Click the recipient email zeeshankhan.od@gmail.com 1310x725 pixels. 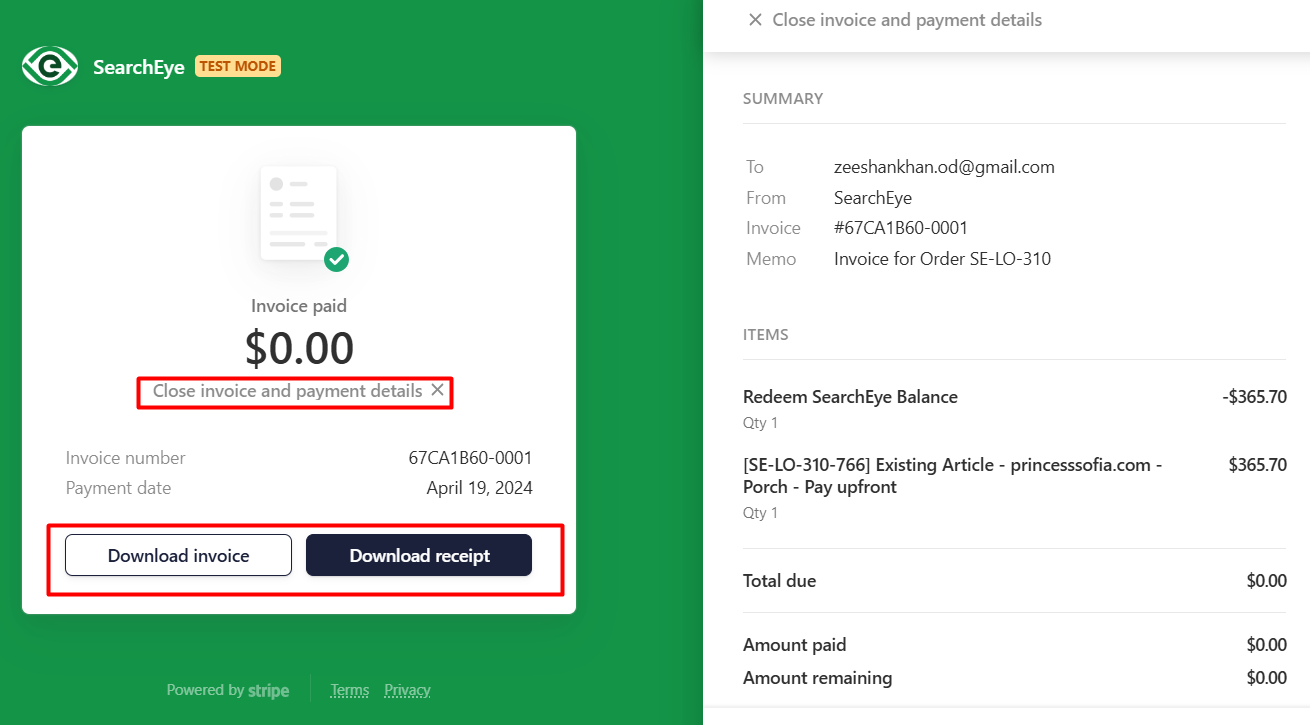coord(944,167)
